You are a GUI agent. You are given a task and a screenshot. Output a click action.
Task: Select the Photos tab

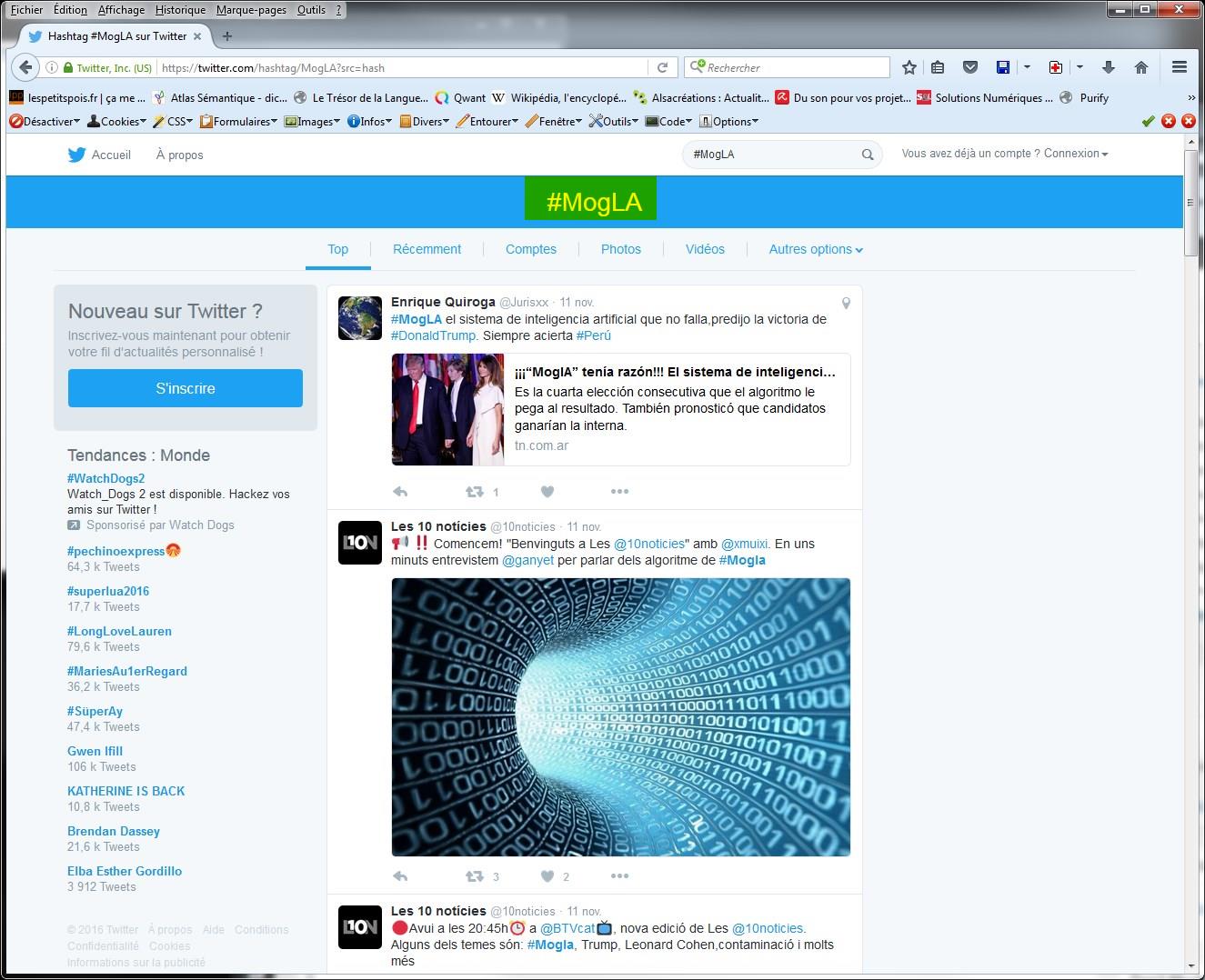point(620,249)
